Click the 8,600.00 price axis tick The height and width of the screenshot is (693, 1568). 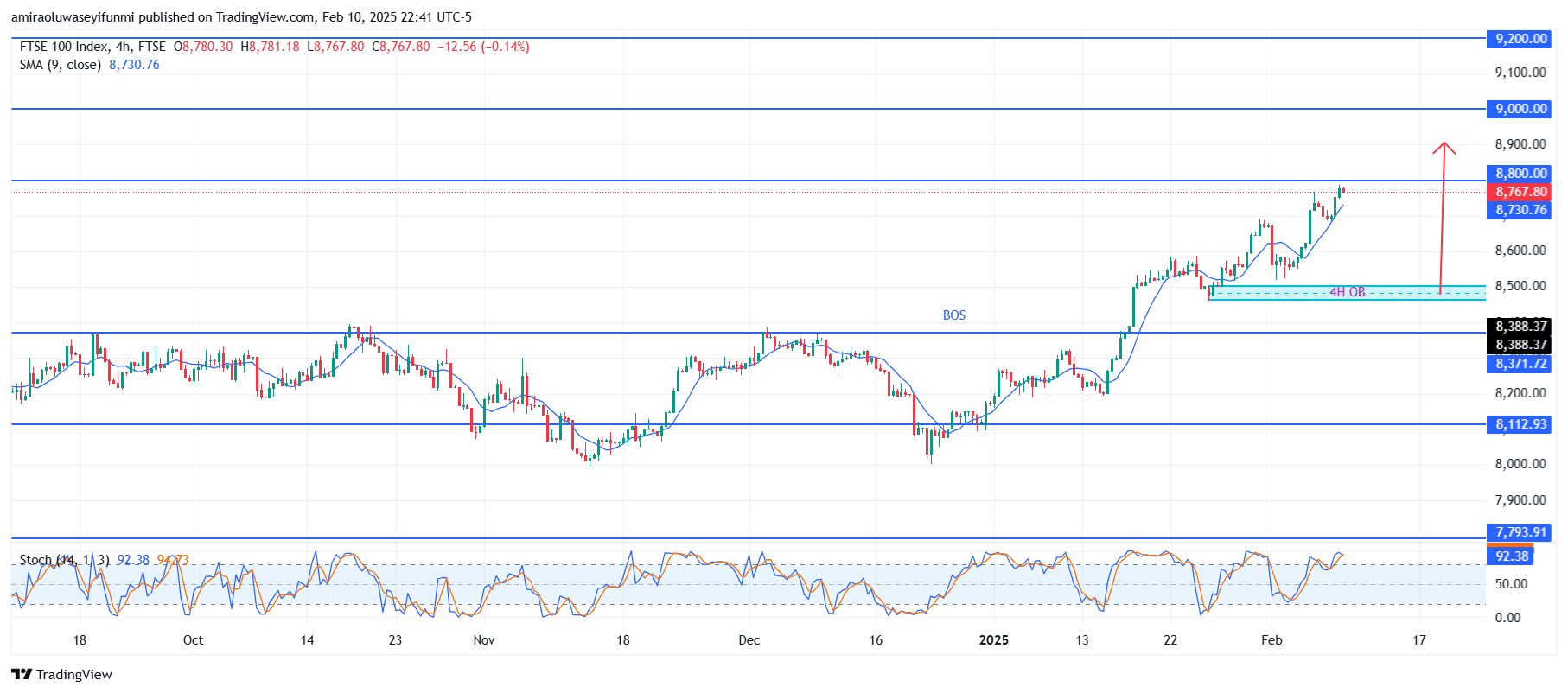tap(1520, 251)
